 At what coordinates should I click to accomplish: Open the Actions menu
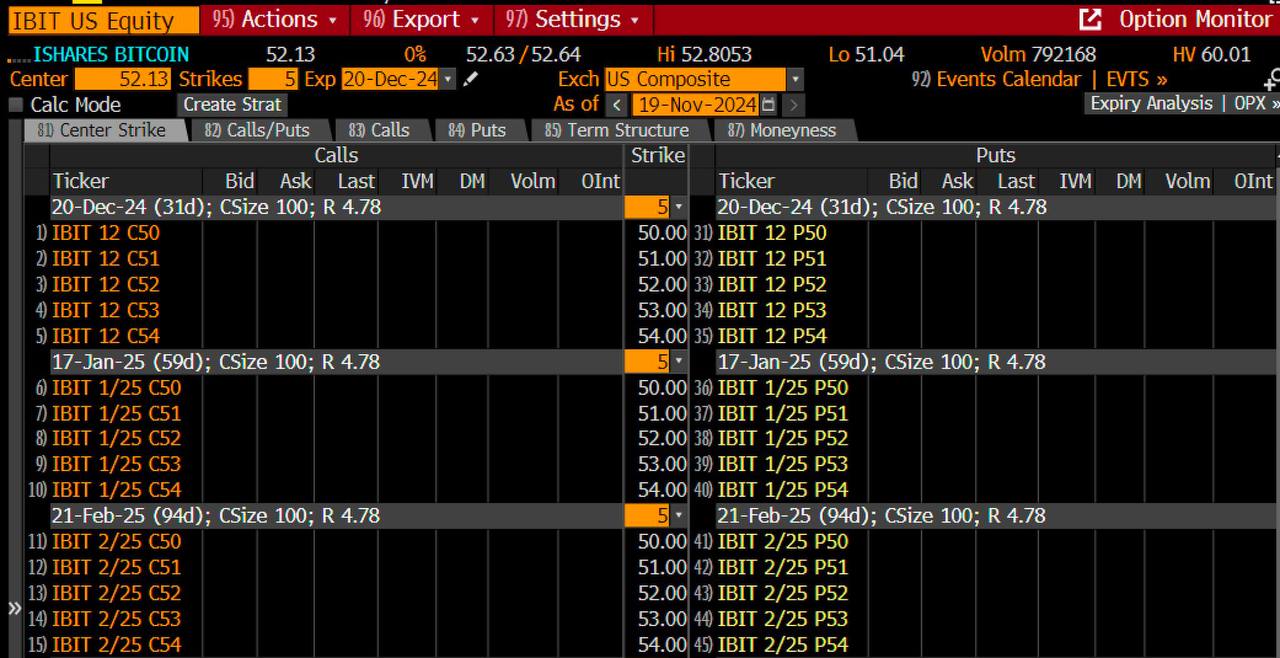coord(275,19)
